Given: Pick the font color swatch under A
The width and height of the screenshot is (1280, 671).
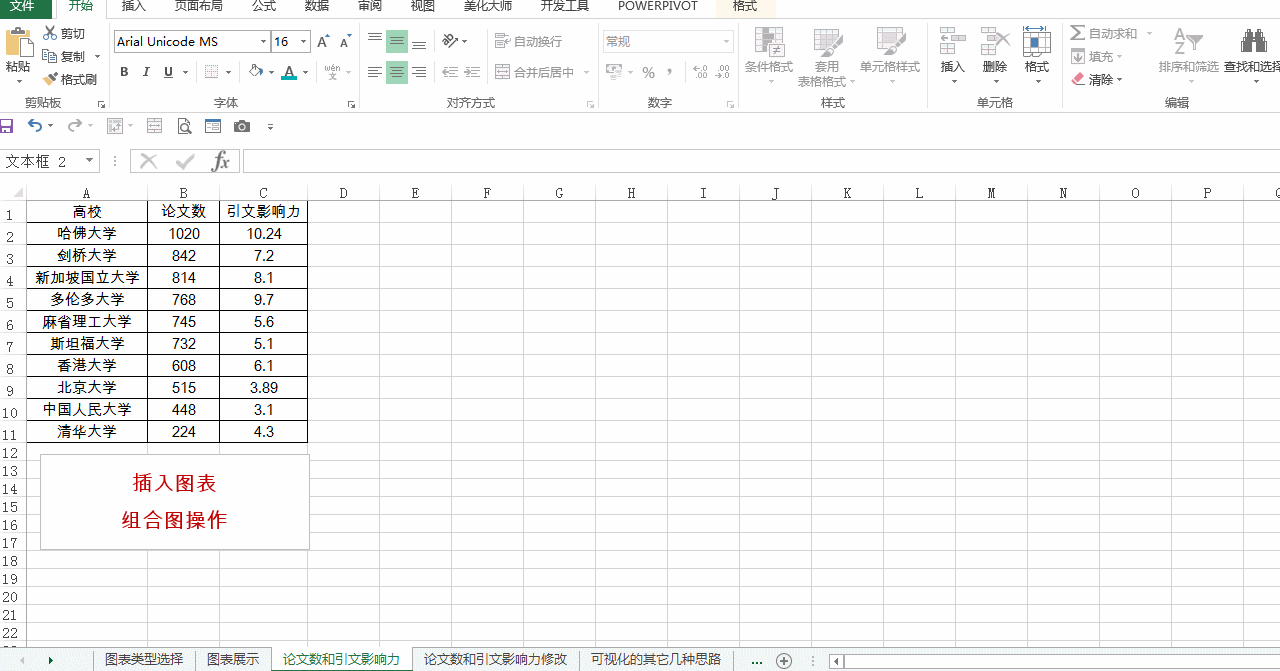Looking at the screenshot, I should (289, 72).
